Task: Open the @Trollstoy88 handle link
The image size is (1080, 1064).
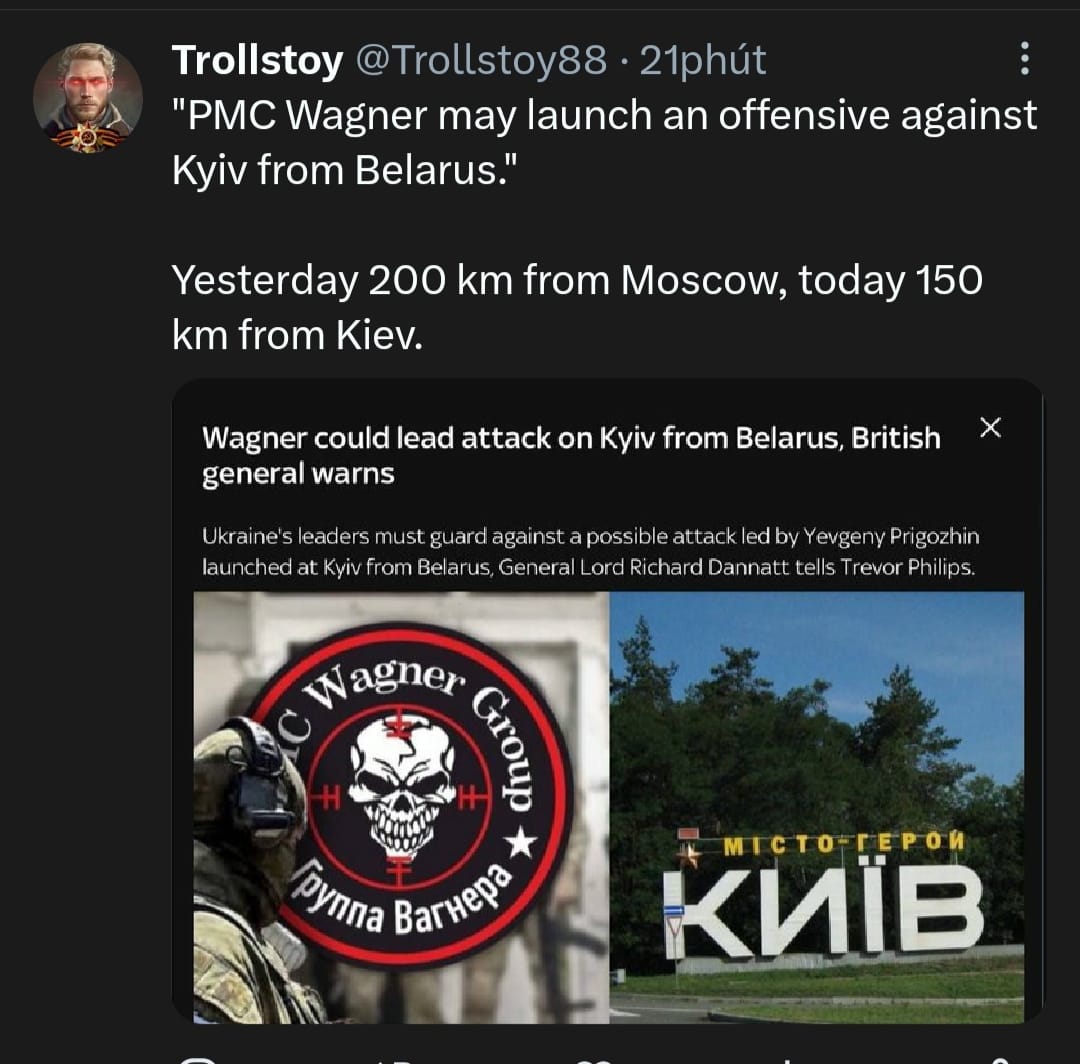Action: click(482, 62)
